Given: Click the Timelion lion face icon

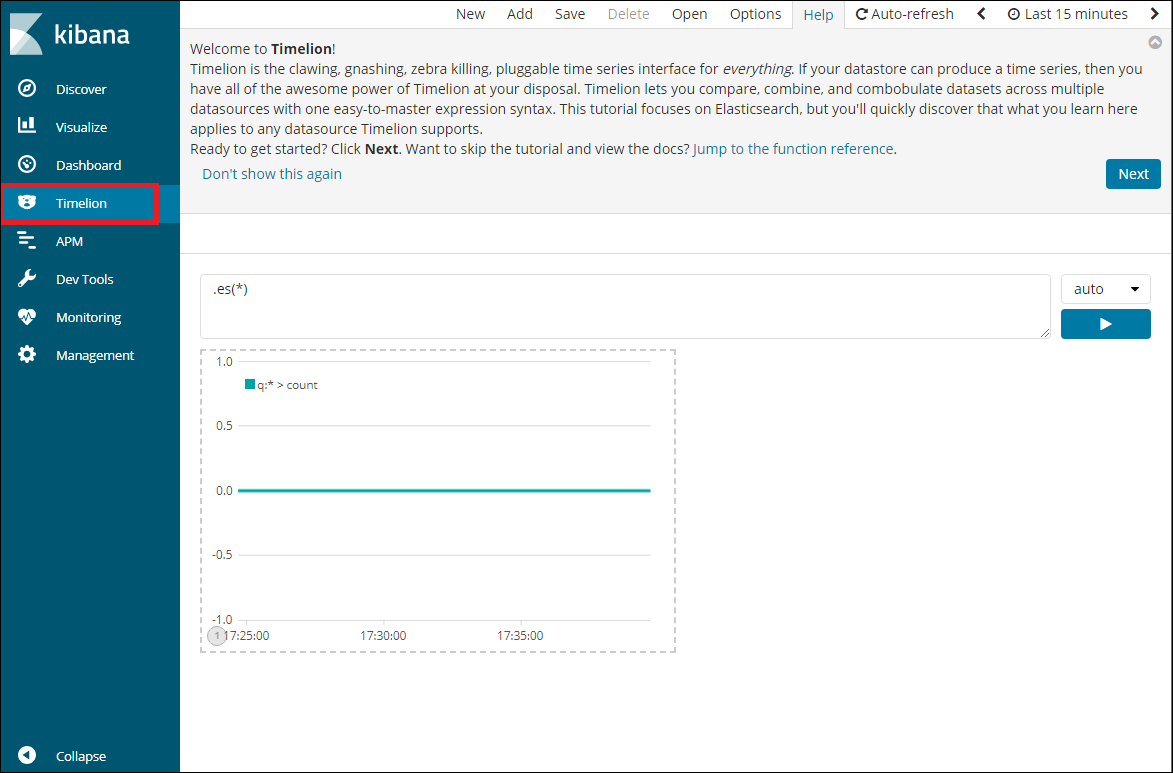Looking at the screenshot, I should click(x=28, y=203).
